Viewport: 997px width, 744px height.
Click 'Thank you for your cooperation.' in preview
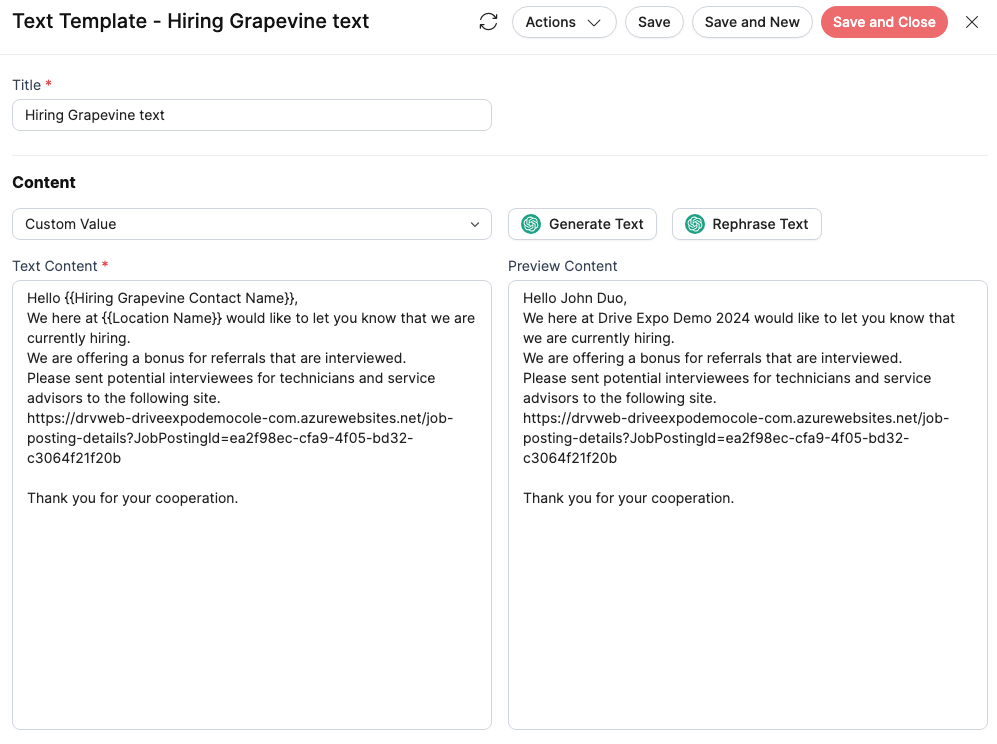(628, 498)
